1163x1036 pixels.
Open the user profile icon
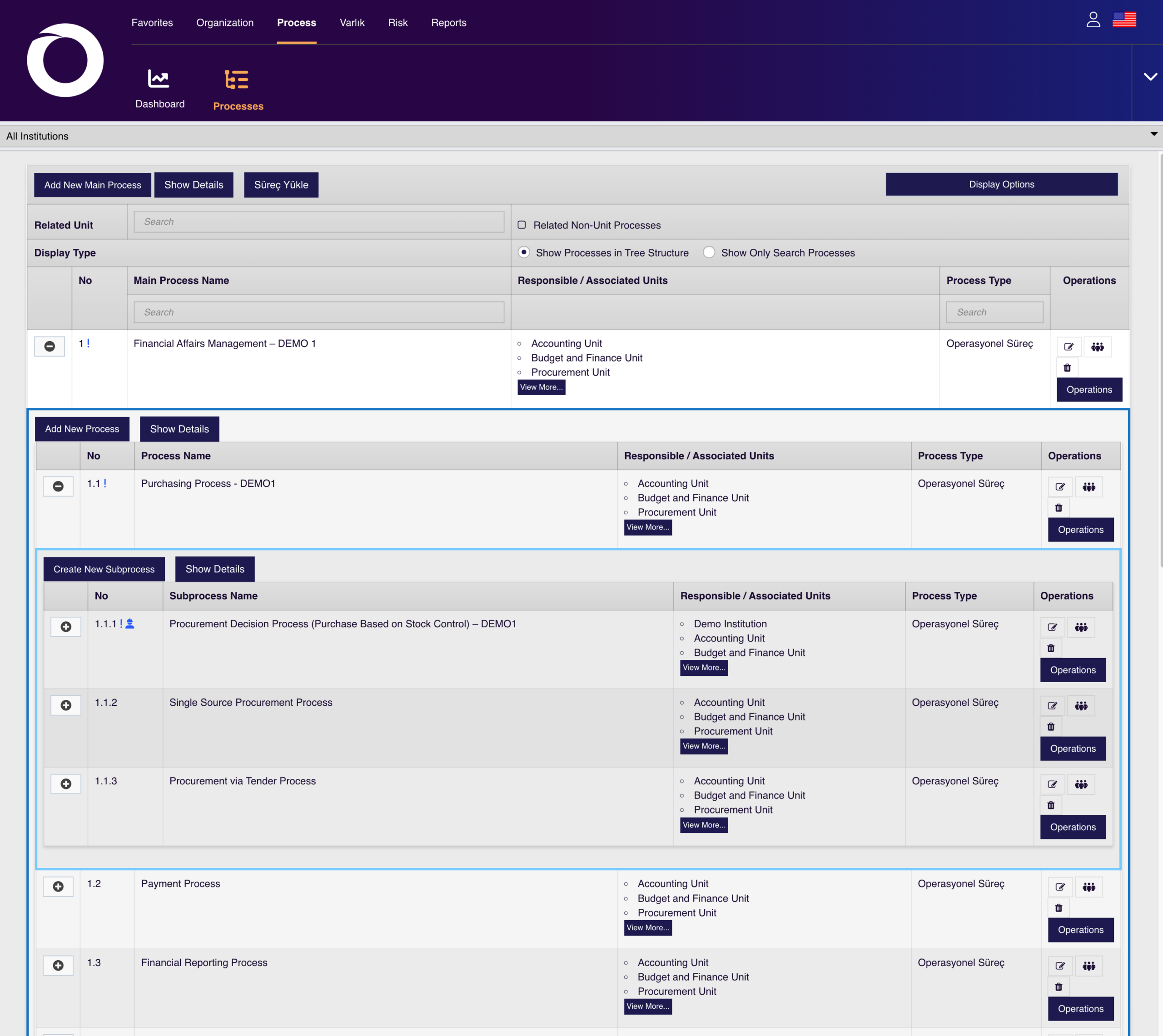pyautogui.click(x=1093, y=20)
